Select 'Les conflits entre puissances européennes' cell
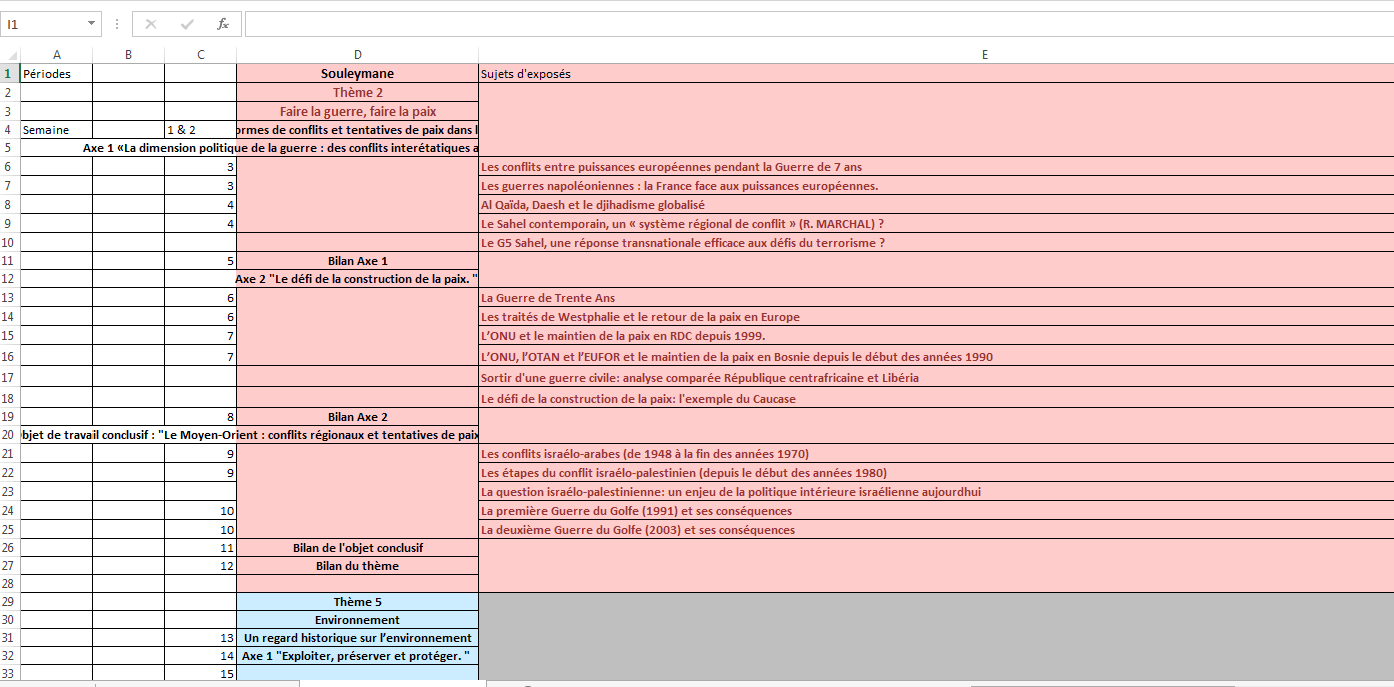 click(x=936, y=167)
